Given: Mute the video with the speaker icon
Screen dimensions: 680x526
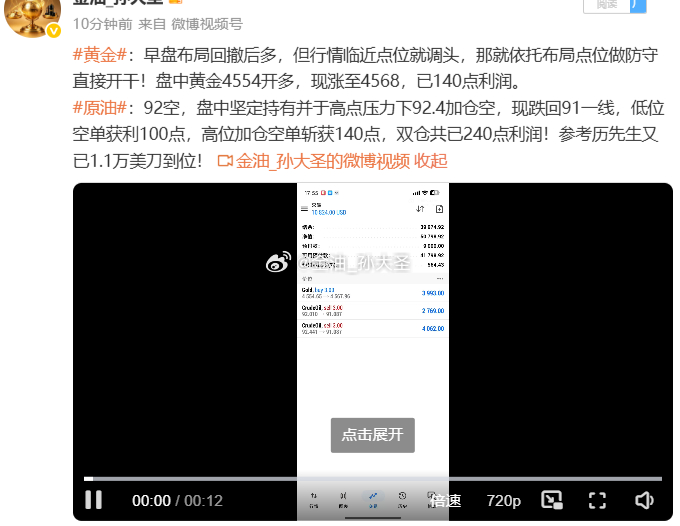Looking at the screenshot, I should point(644,500).
